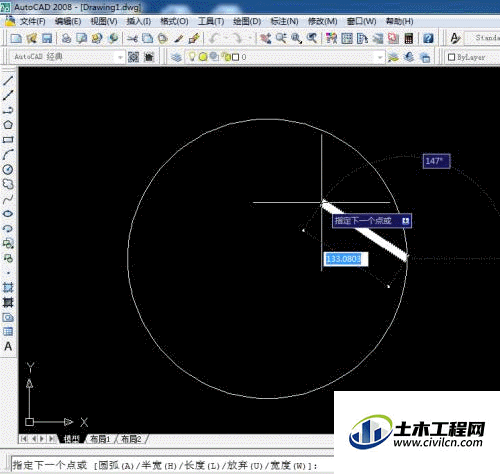Select the Line tool in draw toolbar

(8, 80)
